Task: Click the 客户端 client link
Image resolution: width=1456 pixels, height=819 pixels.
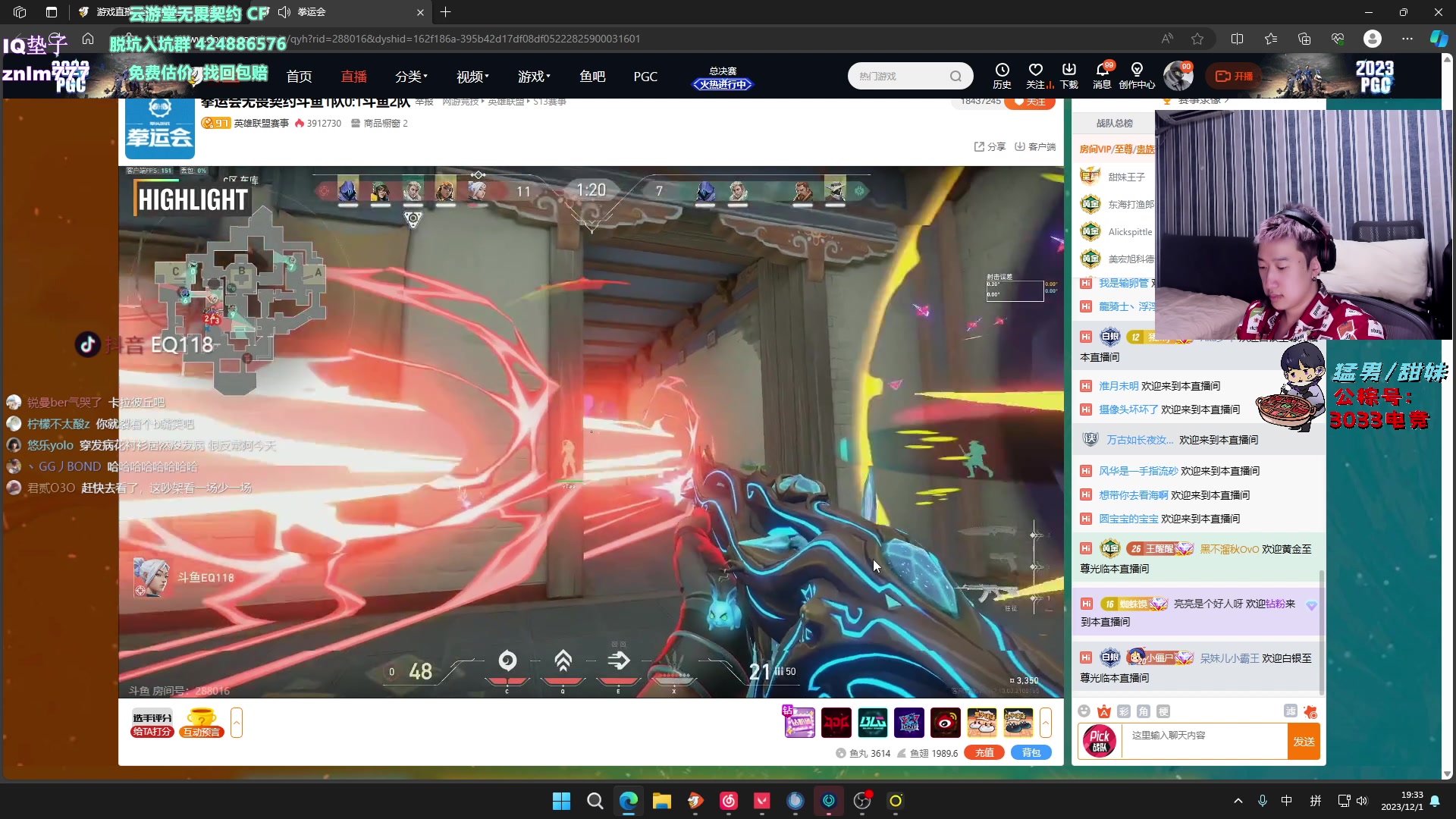Action: [1035, 146]
